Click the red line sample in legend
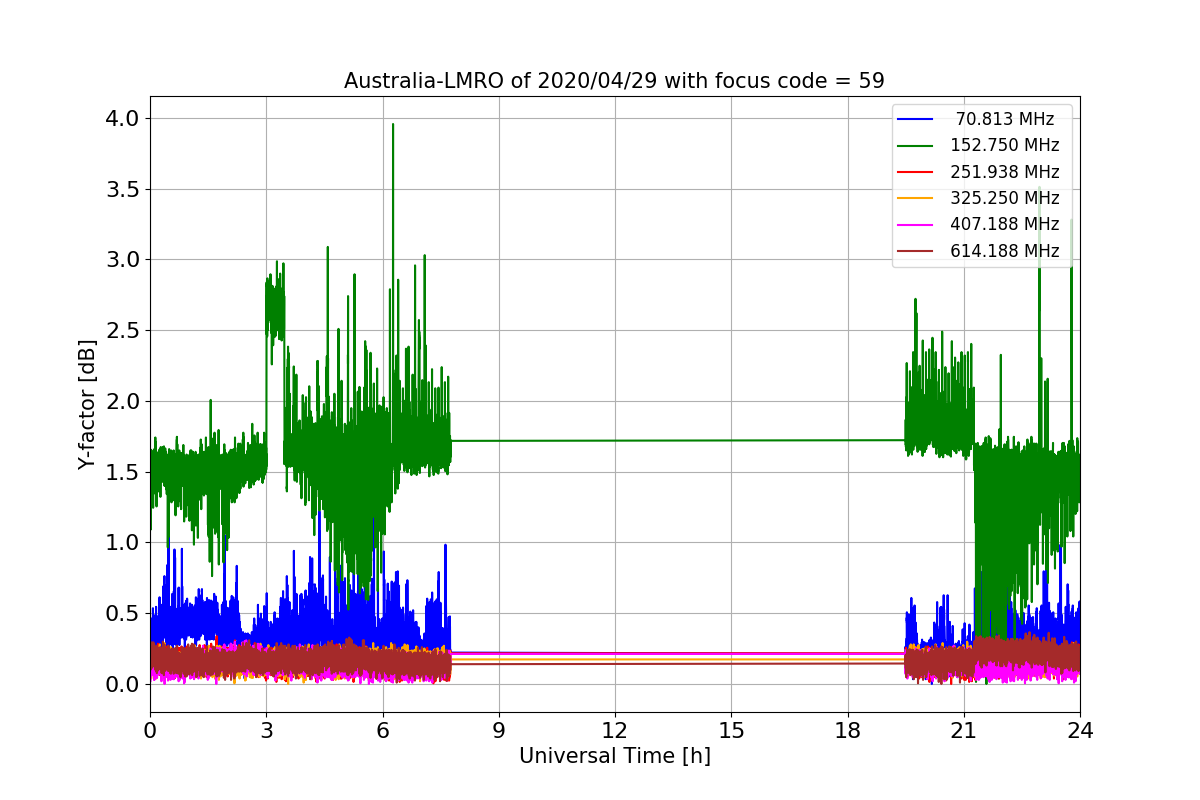 click(916, 172)
